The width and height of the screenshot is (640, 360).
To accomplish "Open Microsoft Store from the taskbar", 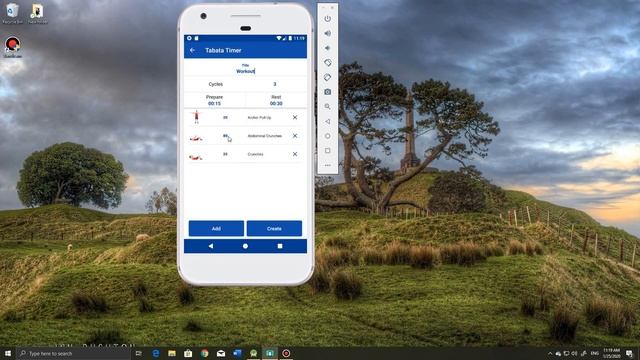I will click(188, 353).
